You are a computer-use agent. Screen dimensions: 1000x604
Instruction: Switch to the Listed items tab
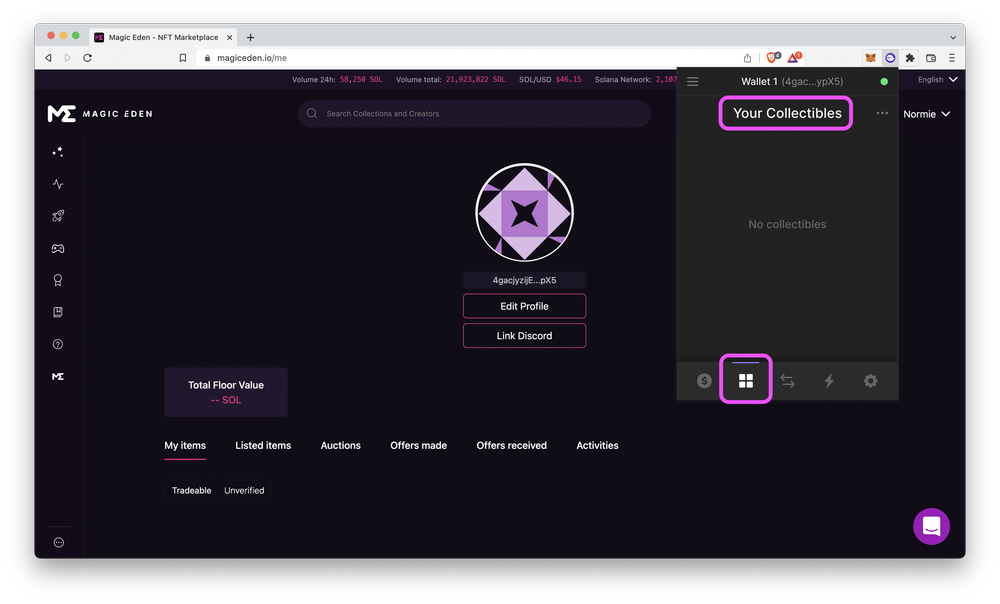point(263,445)
